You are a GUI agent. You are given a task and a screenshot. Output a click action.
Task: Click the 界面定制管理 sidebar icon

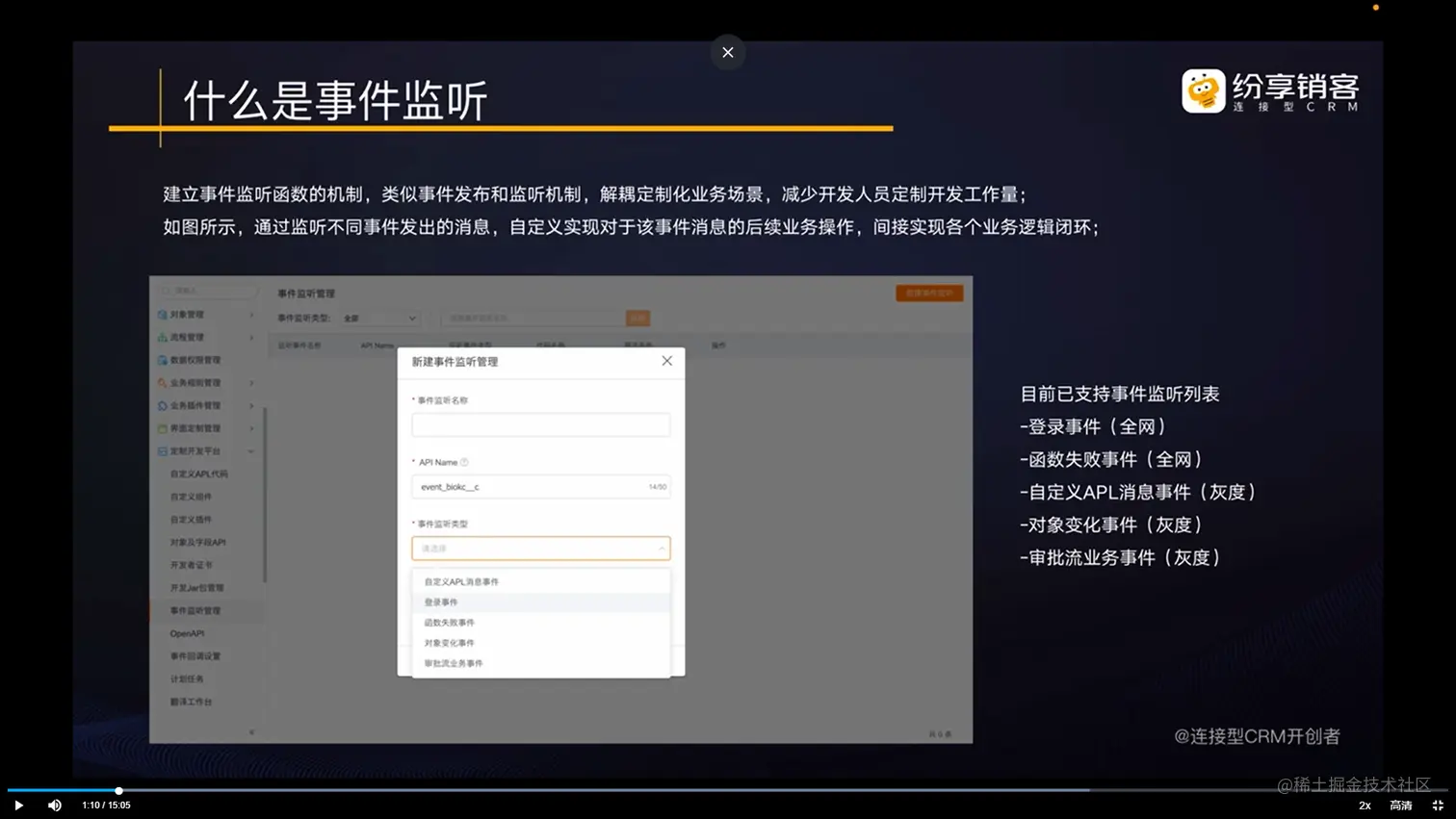click(162, 428)
